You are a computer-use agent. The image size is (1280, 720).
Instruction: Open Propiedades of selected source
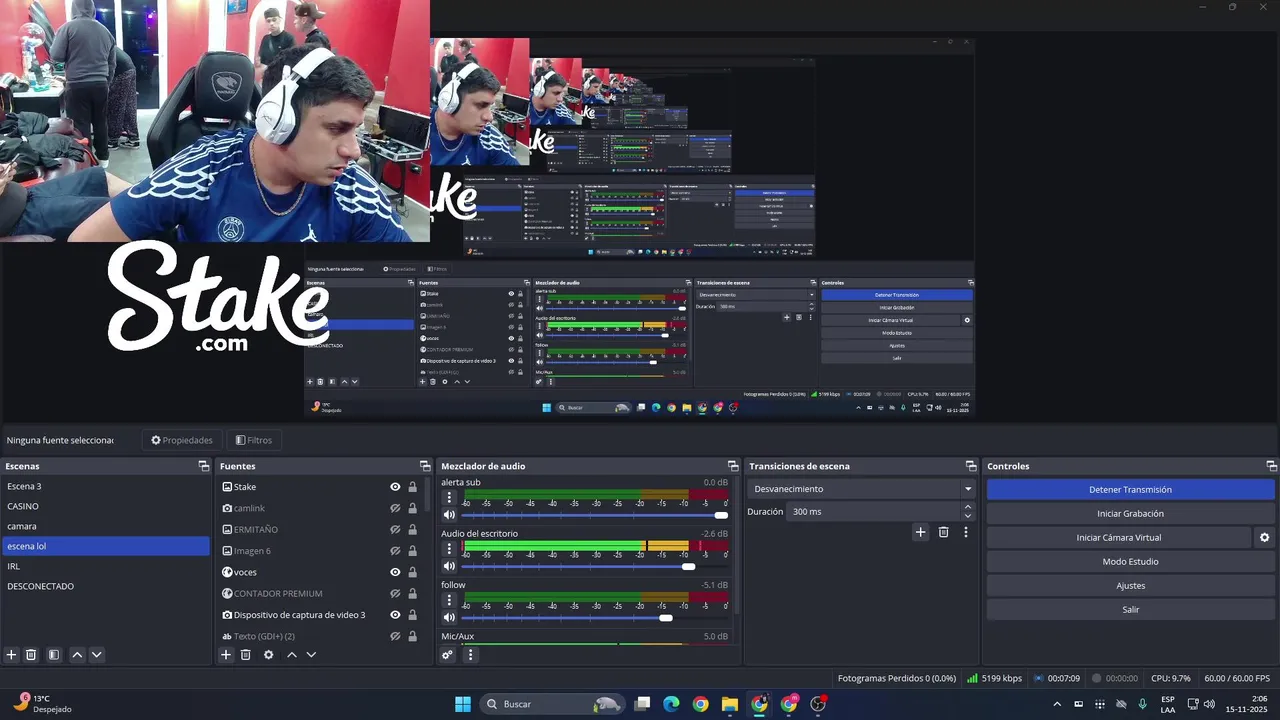pyautogui.click(x=182, y=440)
